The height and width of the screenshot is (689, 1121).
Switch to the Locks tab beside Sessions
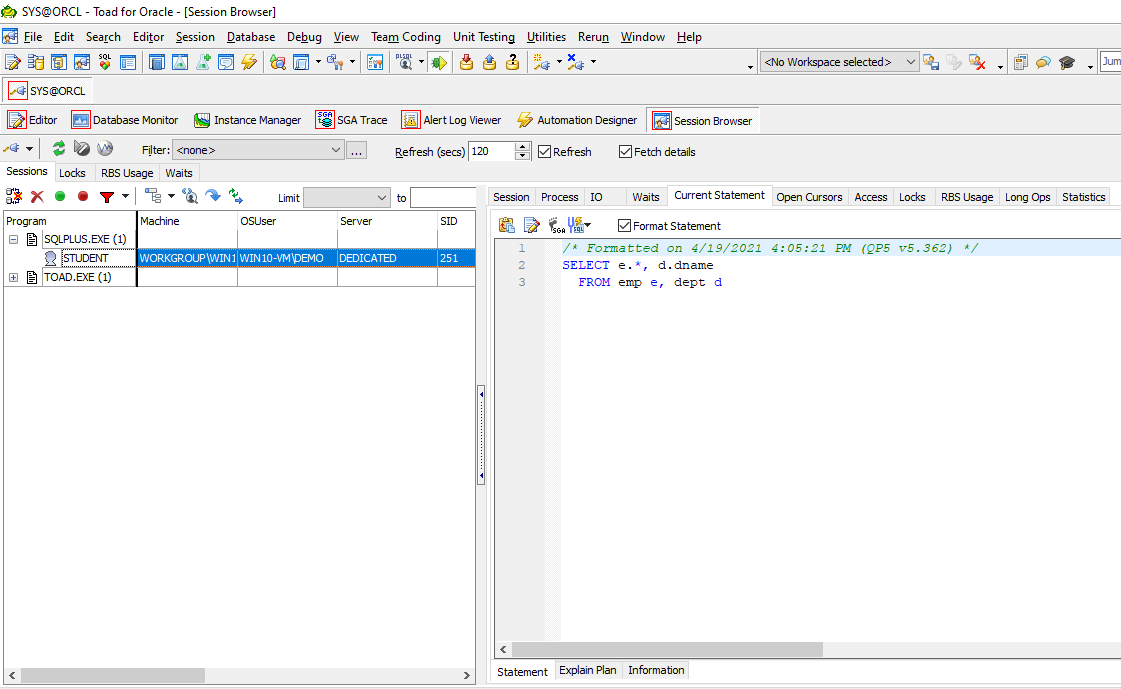point(71,173)
